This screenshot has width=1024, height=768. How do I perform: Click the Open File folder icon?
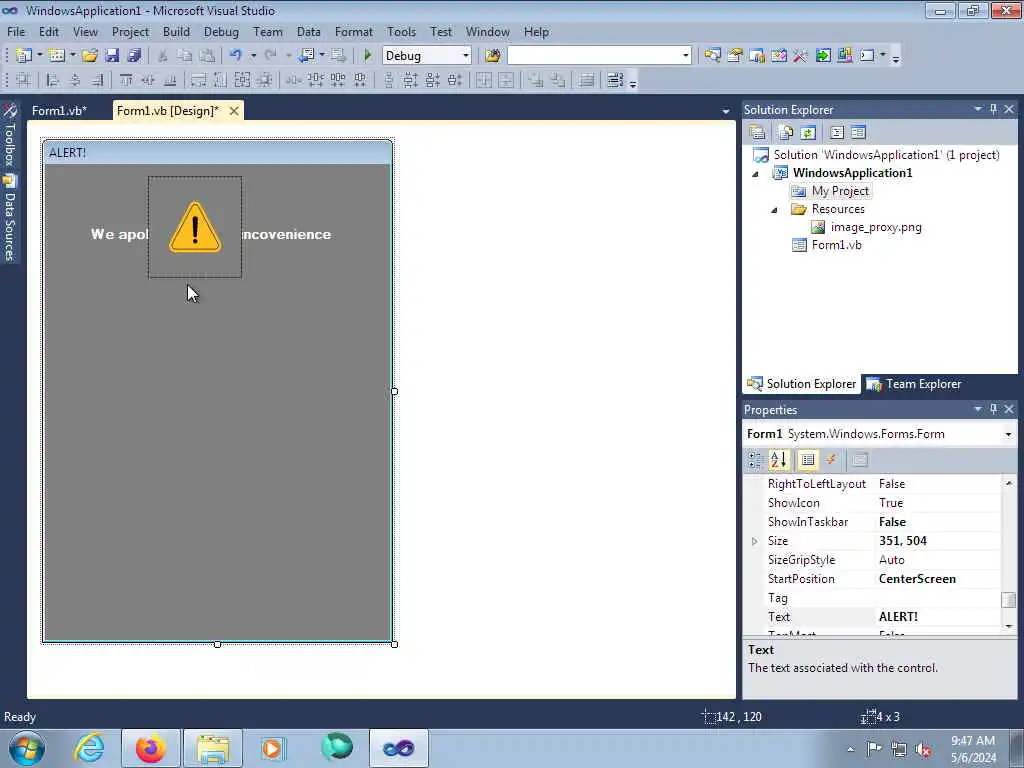[x=89, y=56]
